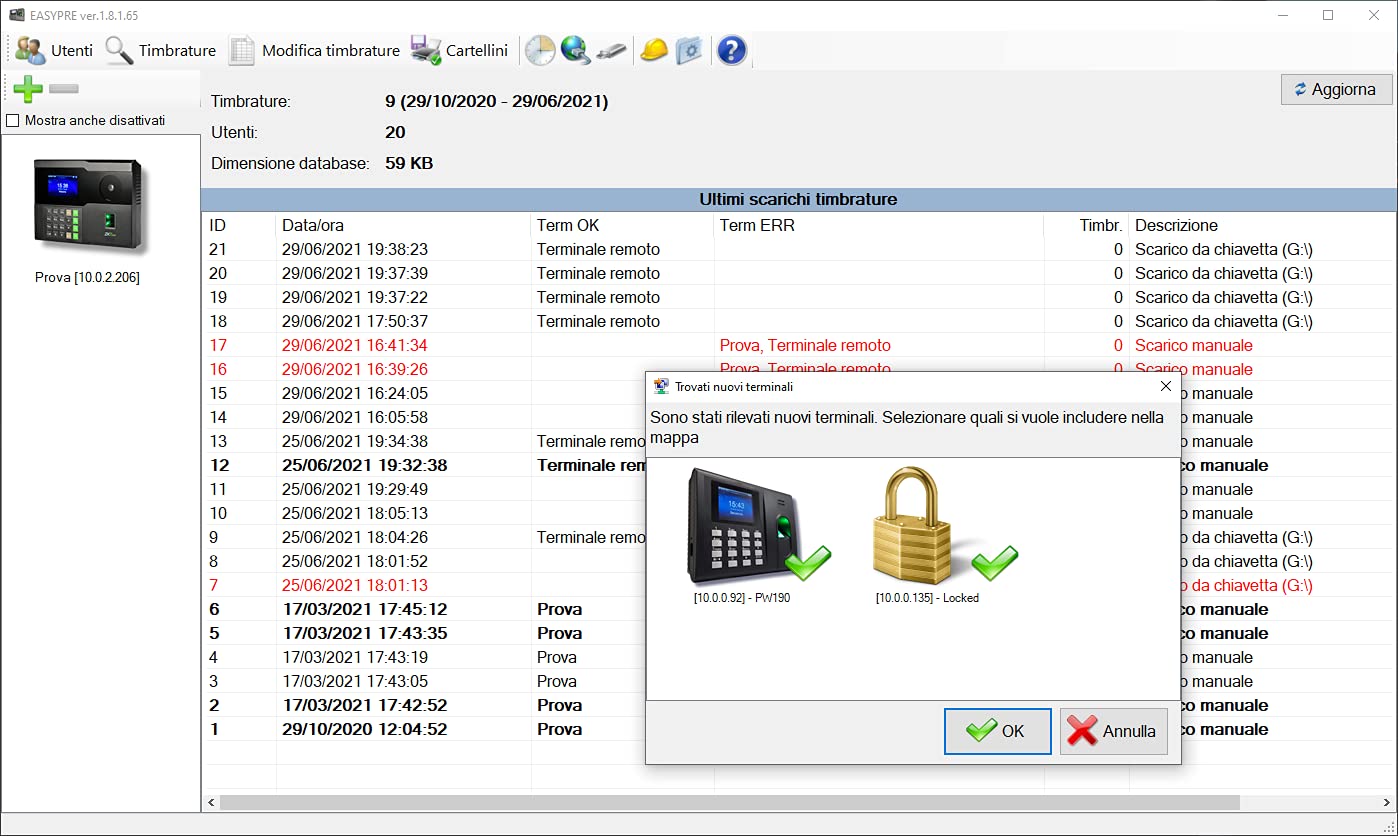This screenshot has width=1398, height=836.
Task: Open Modifica timbrature toolbar item
Action: click(314, 50)
